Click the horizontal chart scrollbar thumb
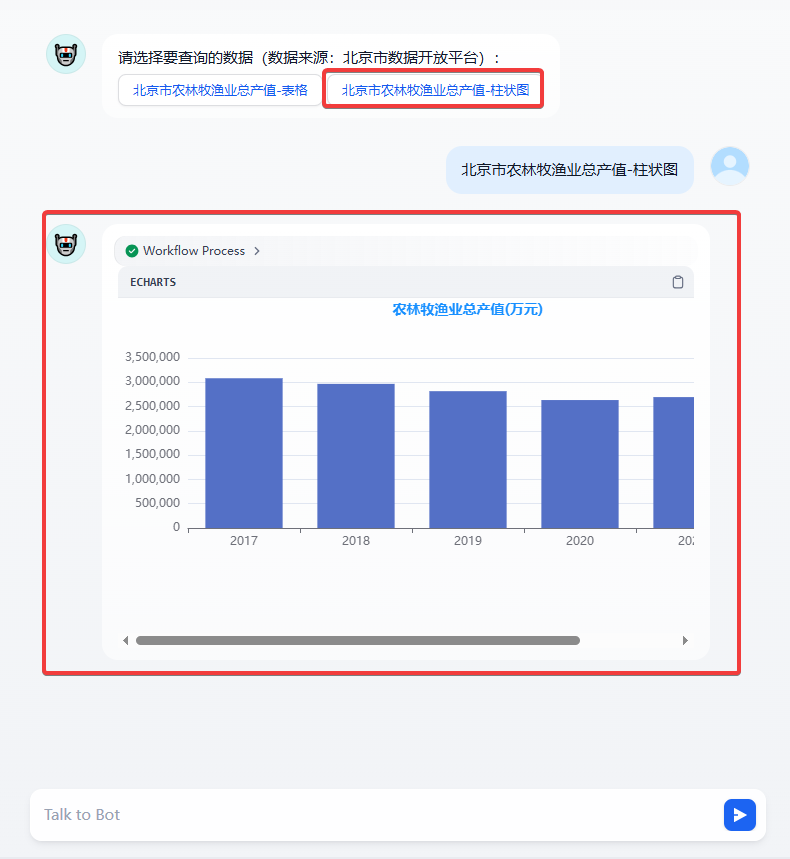This screenshot has height=859, width=790. (x=358, y=640)
